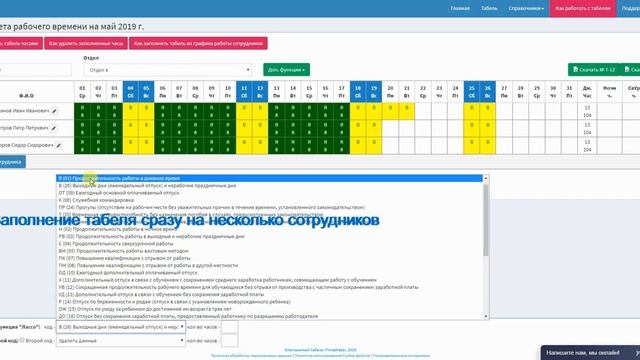Edit employee Петр Петрович via pencil icon
640x360 pixels.
54,128
